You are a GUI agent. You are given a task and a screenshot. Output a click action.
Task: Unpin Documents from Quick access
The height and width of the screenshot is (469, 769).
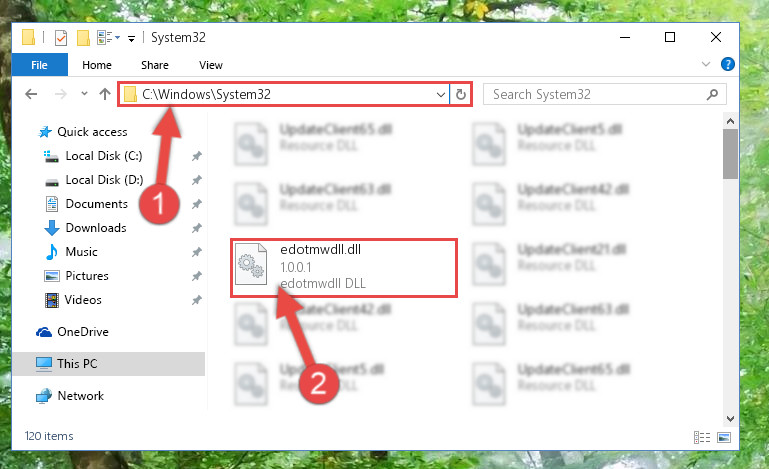click(197, 204)
